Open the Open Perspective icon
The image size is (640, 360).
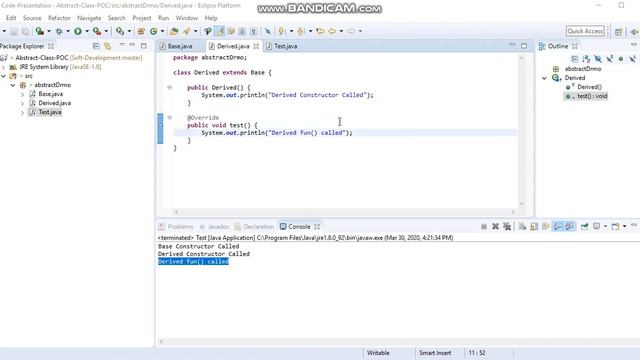pos(619,31)
